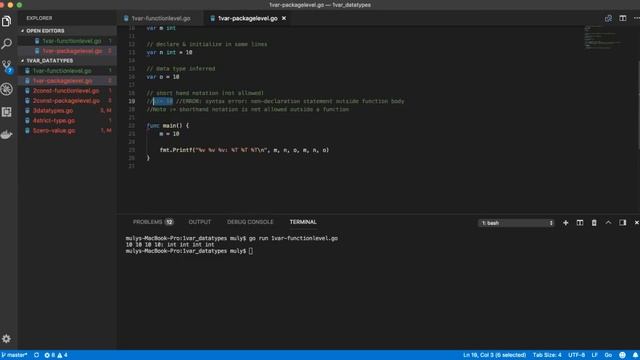Open the Manage gear menu
Viewport: 640px width, 360px height.
[7, 338]
